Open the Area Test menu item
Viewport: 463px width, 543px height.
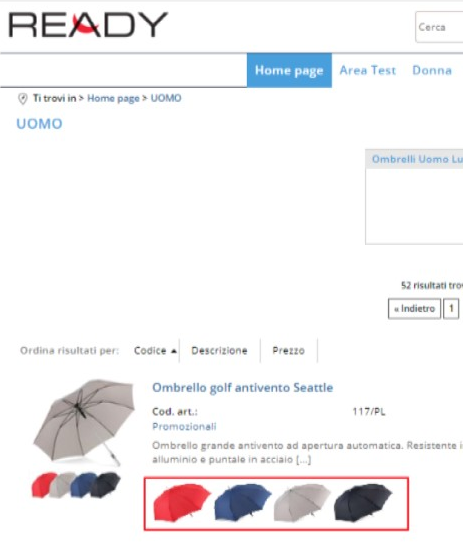click(367, 70)
